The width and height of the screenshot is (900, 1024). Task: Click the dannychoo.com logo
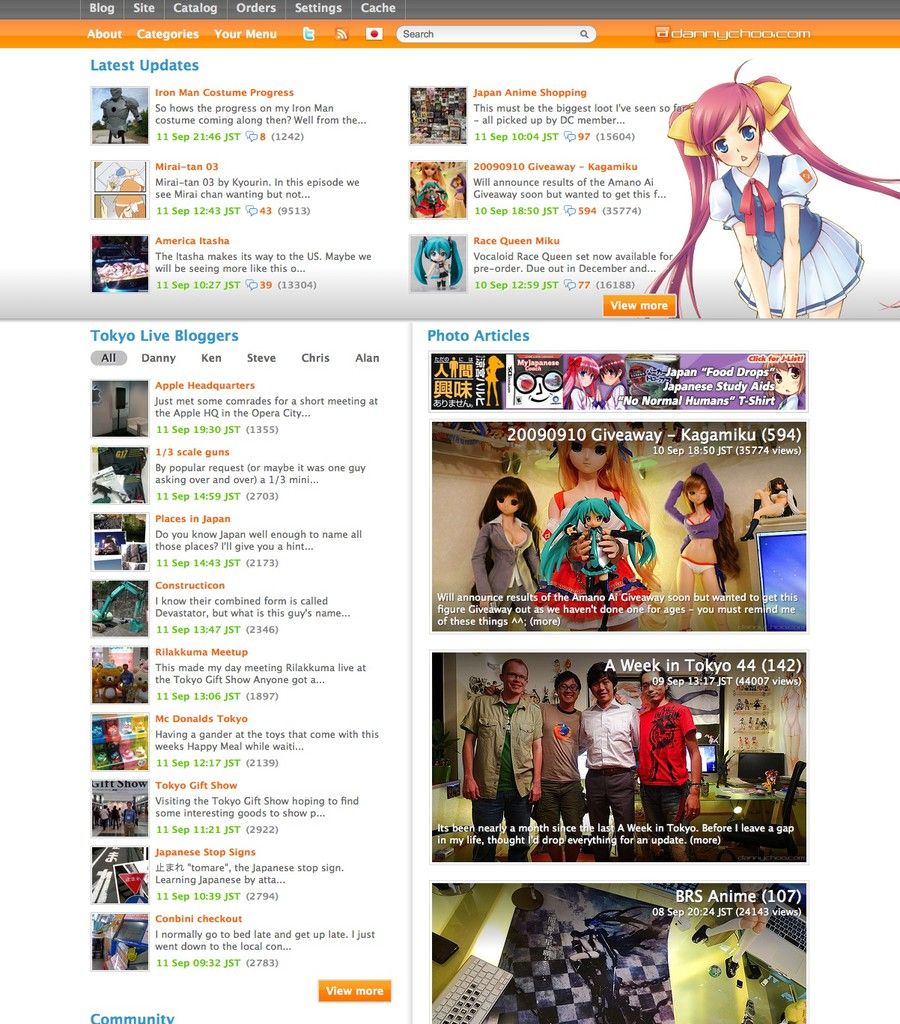click(x=732, y=34)
